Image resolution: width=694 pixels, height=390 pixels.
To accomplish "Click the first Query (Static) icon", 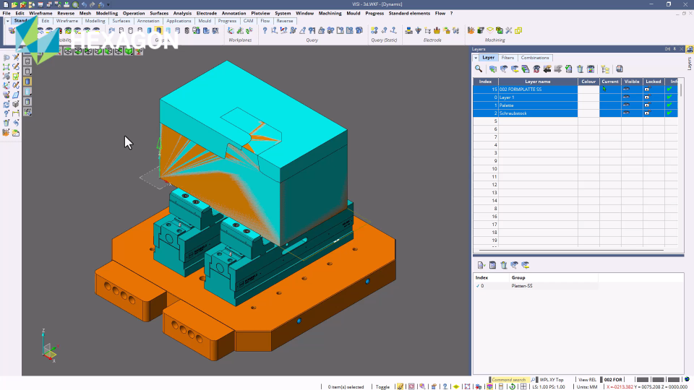I will point(374,31).
